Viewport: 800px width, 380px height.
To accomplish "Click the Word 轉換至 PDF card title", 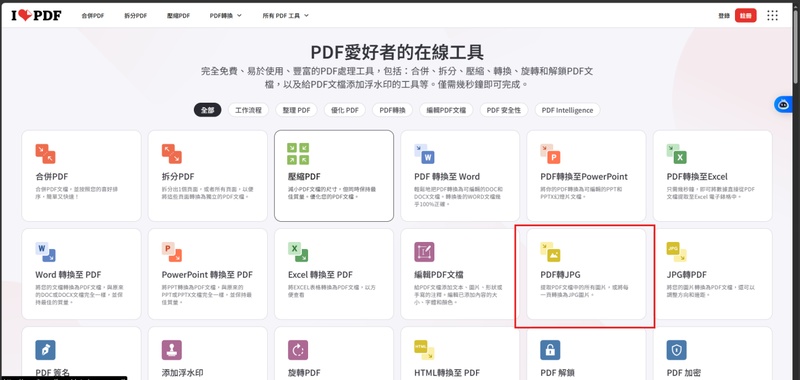I will tap(68, 275).
